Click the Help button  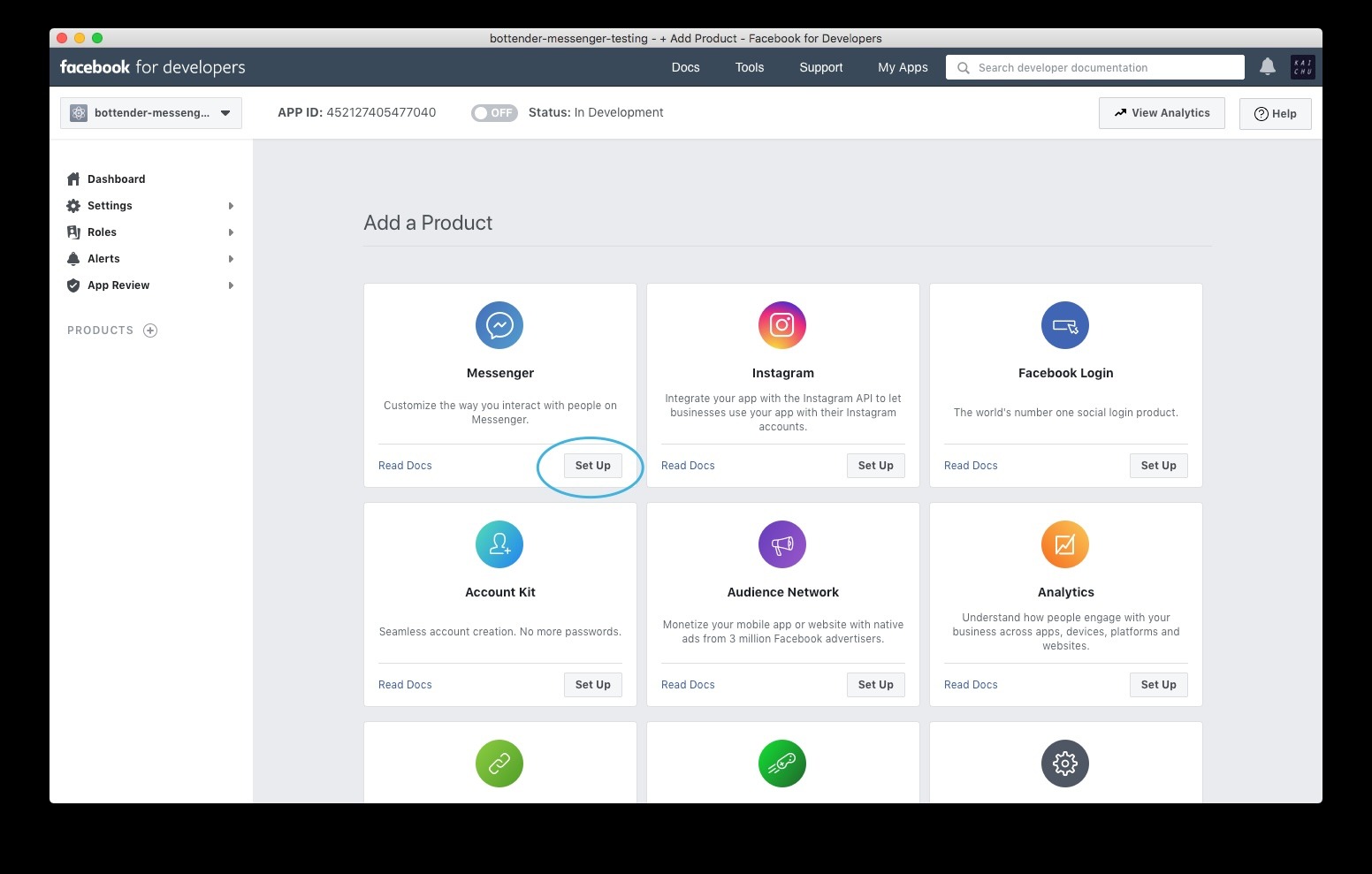[1276, 114]
